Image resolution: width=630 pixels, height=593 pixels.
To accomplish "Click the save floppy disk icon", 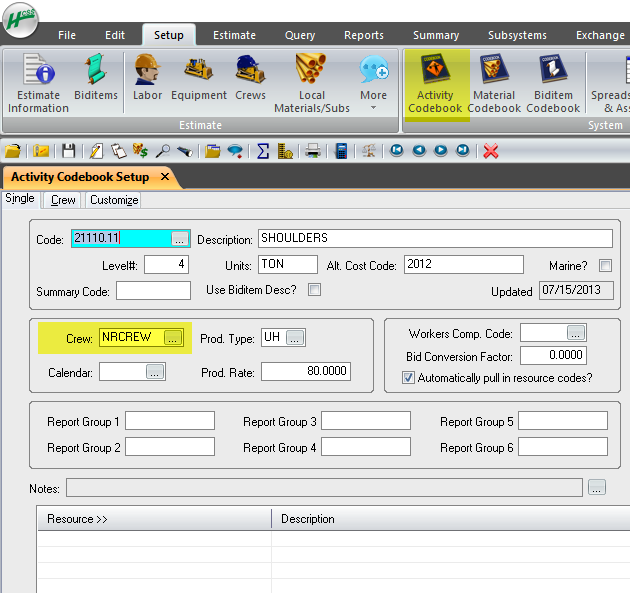I will coord(68,150).
